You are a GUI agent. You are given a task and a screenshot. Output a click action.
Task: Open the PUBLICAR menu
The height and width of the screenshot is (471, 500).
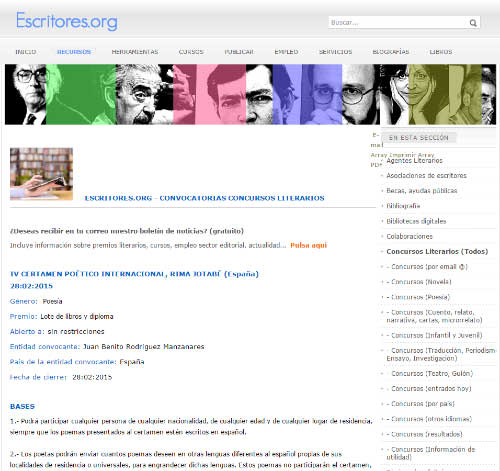point(239,52)
